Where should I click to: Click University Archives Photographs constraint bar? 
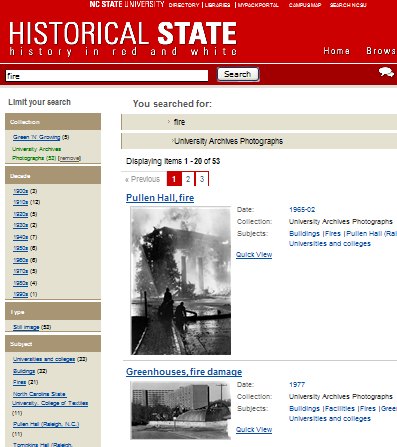coord(259,141)
